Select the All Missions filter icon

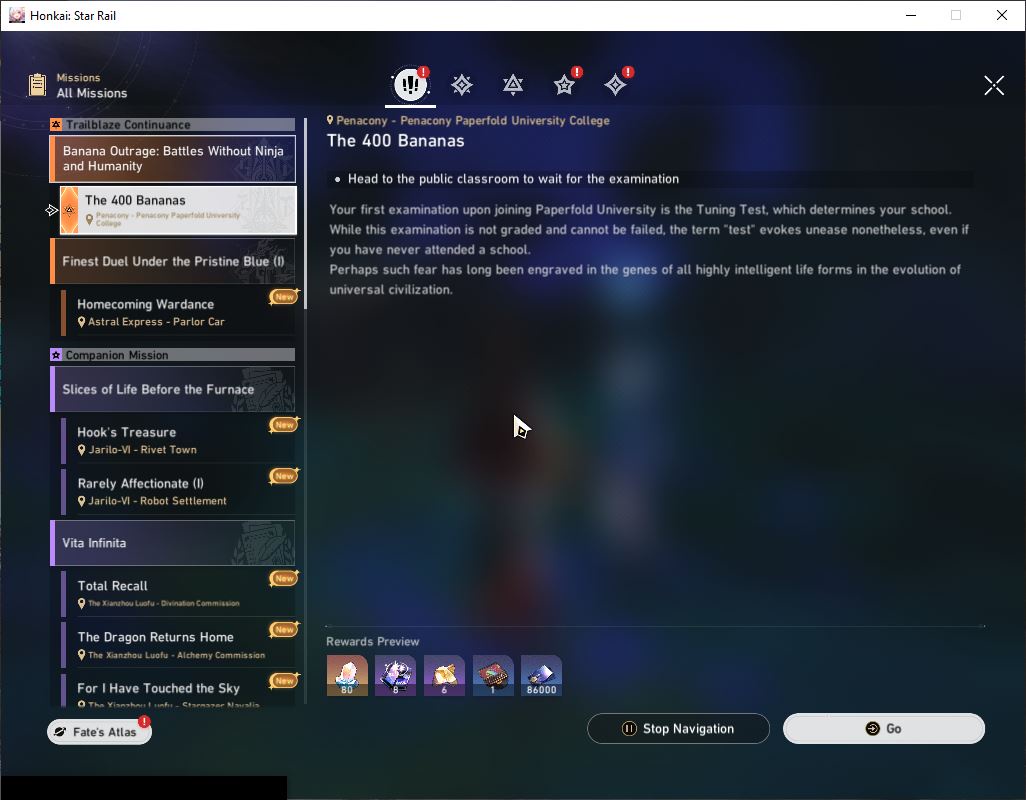click(410, 84)
